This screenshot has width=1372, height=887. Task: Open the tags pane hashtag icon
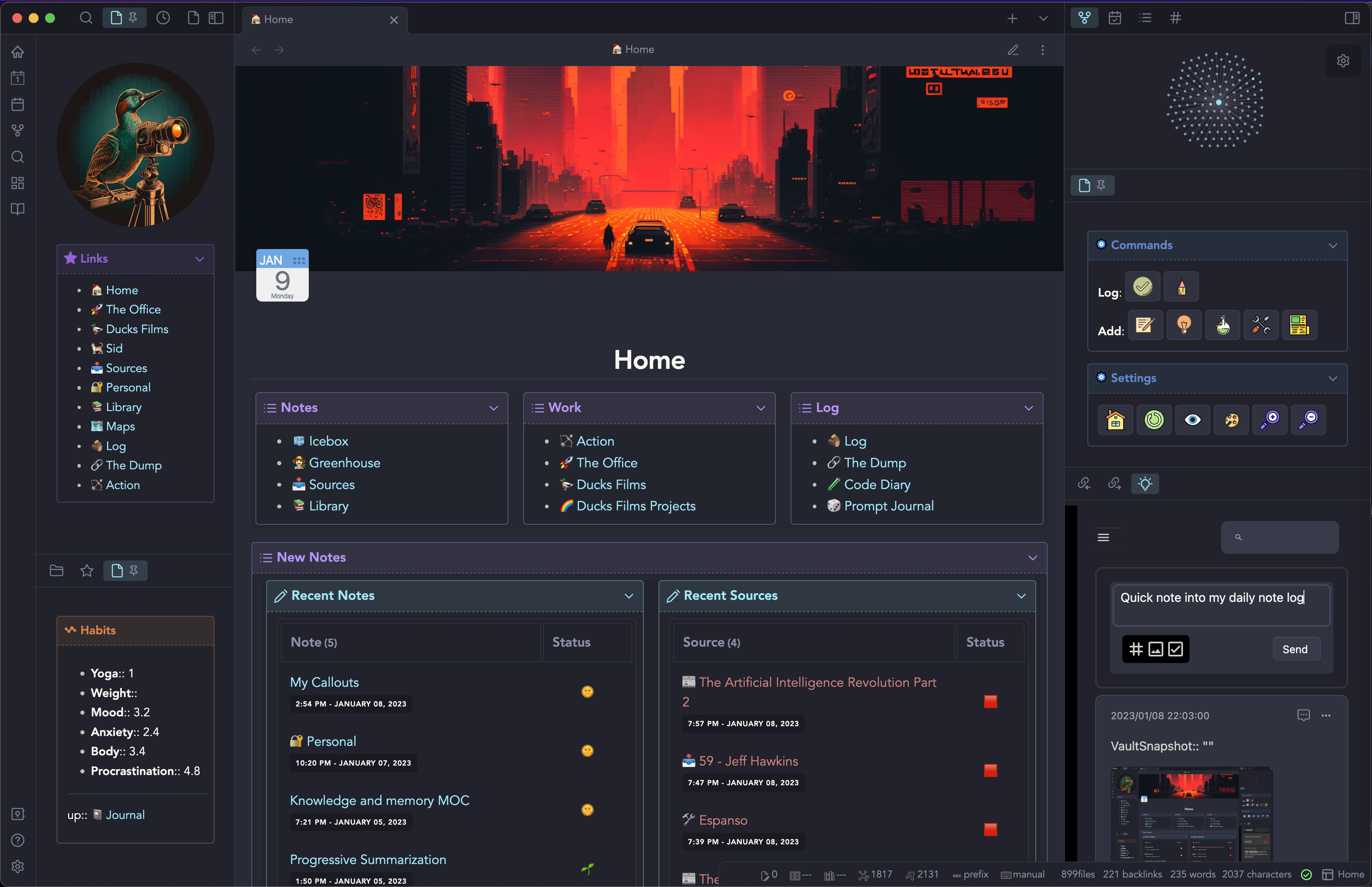1175,18
